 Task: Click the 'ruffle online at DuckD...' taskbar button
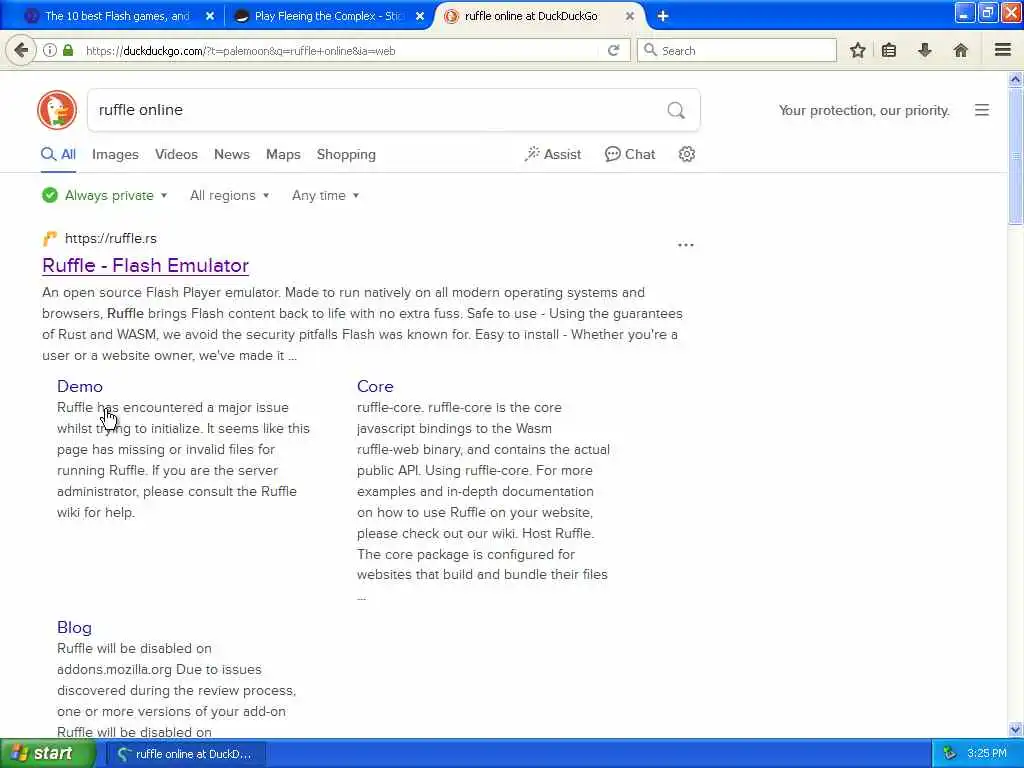pos(187,754)
